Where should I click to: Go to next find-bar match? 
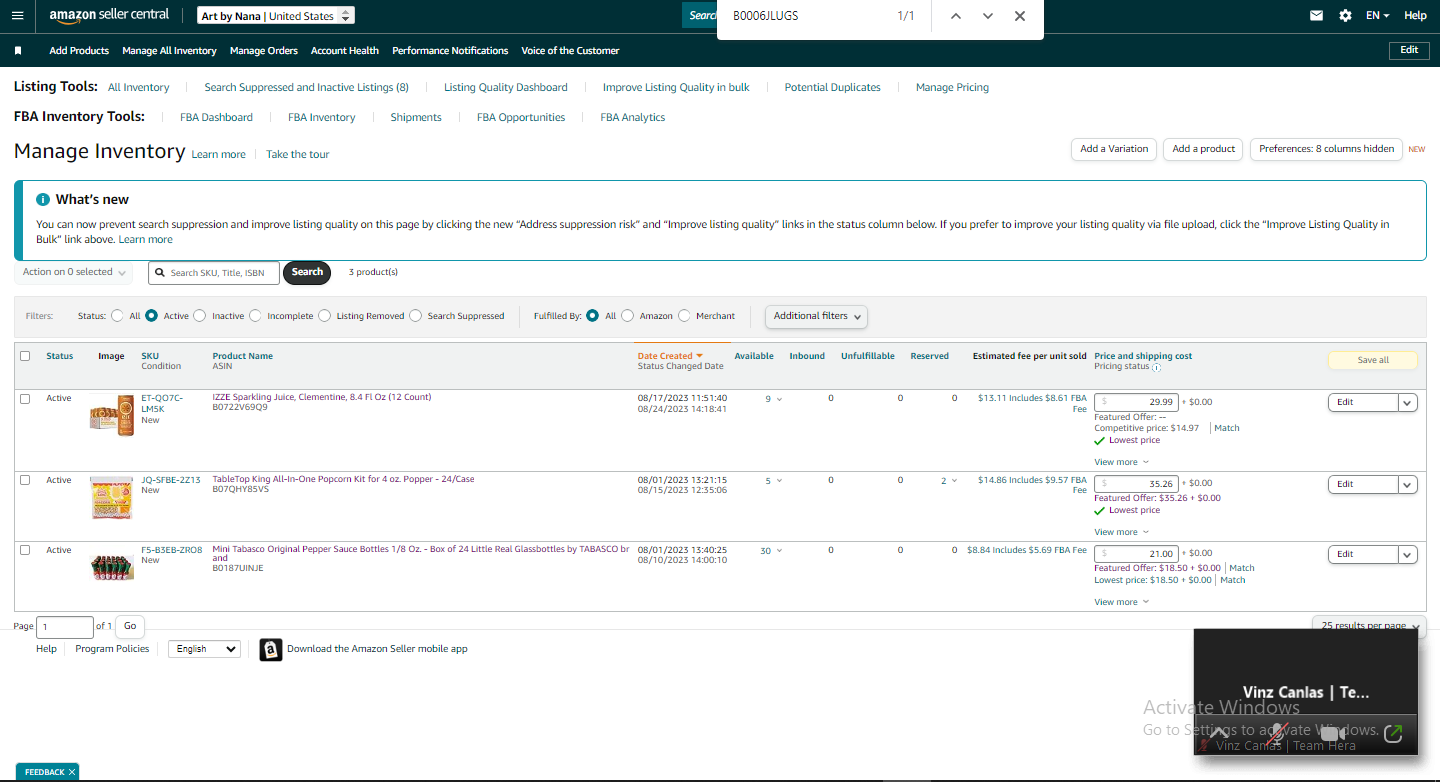click(988, 16)
